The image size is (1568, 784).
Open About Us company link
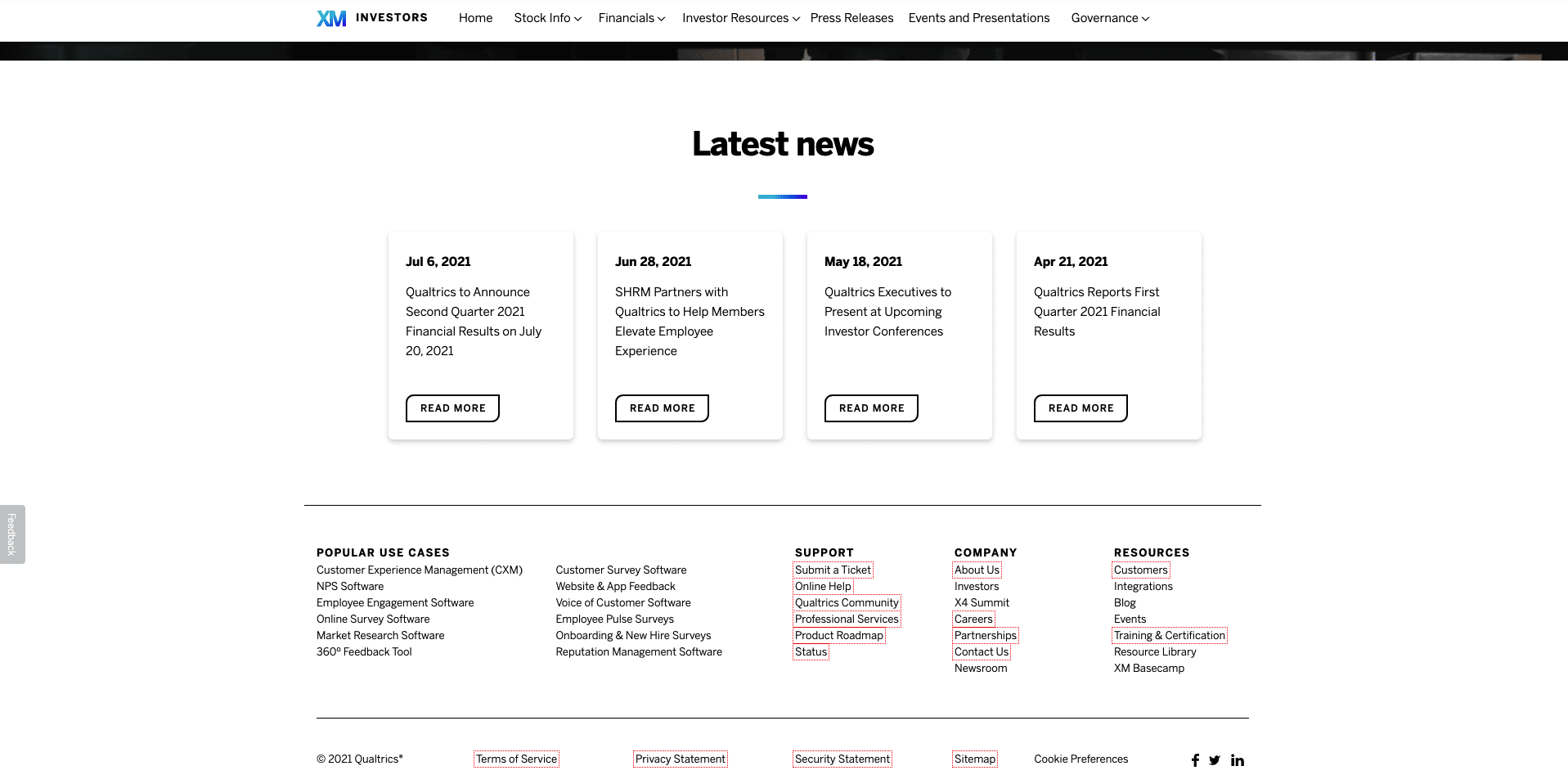(977, 570)
